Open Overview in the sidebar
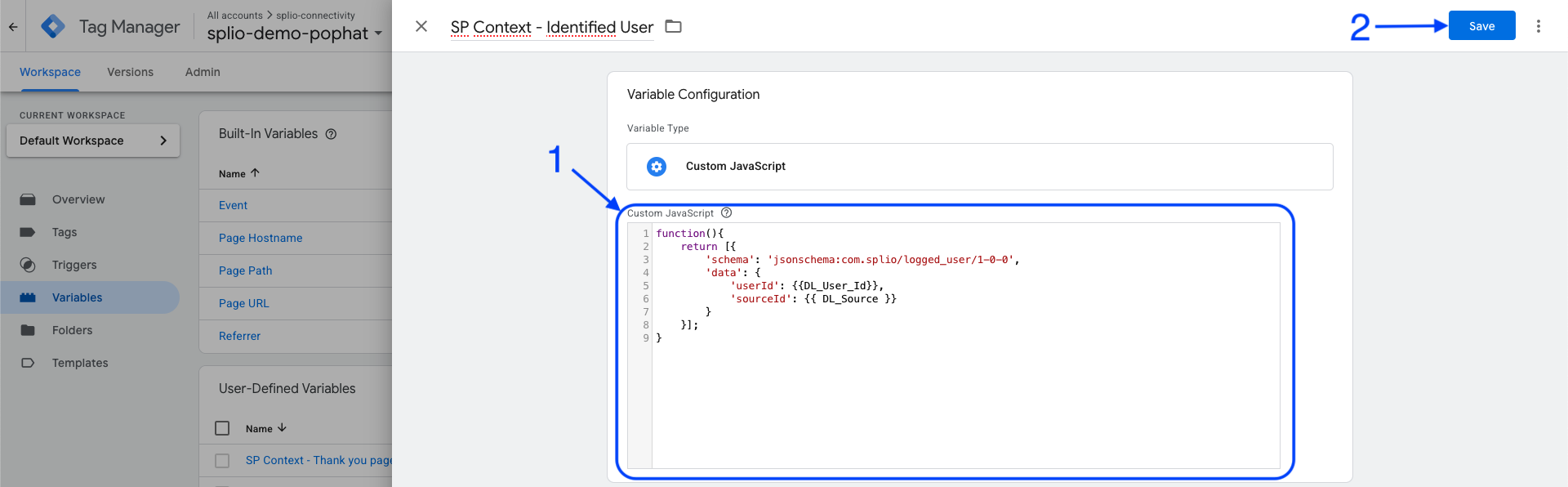 (78, 199)
